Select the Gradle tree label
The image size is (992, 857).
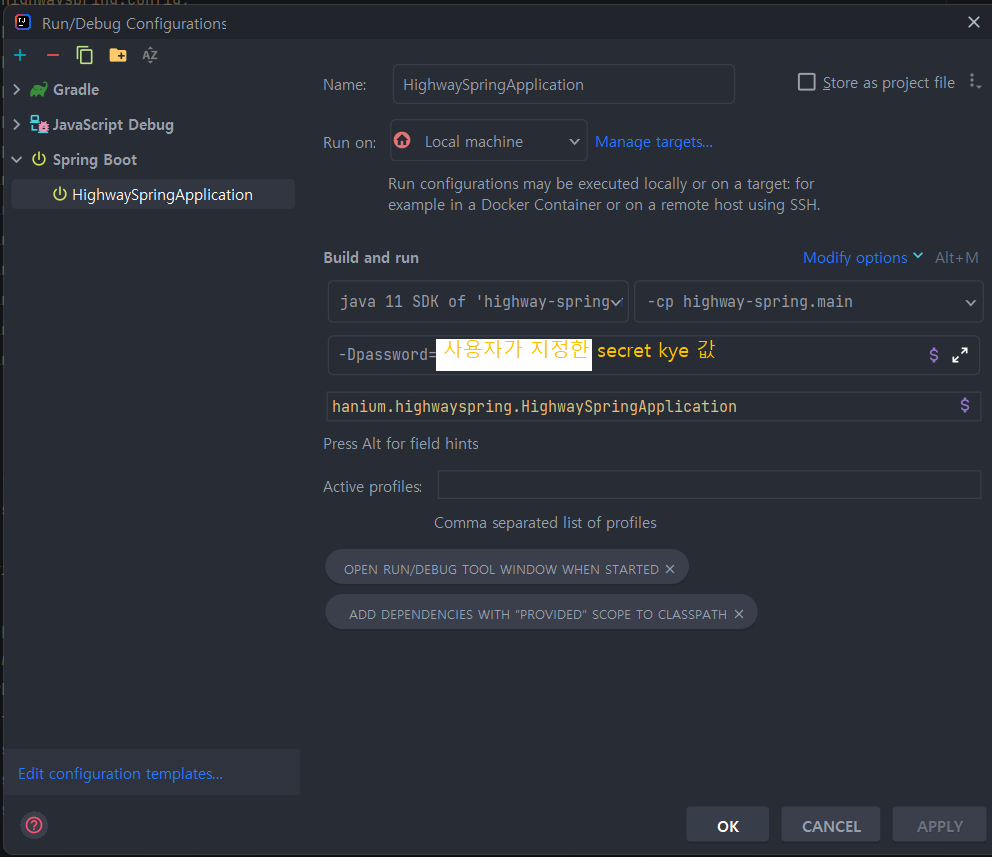(76, 90)
